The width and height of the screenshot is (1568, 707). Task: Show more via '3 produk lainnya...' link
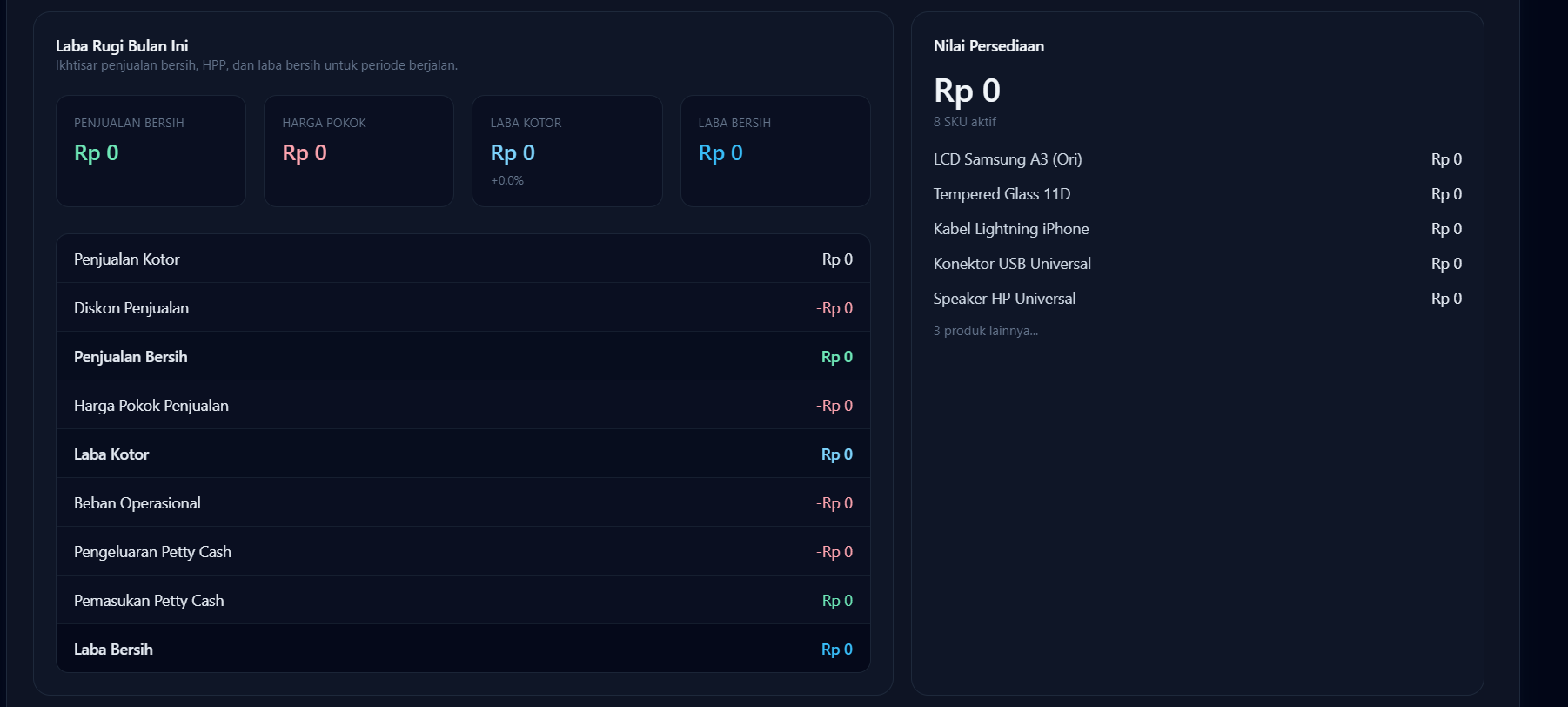pyautogui.click(x=986, y=331)
